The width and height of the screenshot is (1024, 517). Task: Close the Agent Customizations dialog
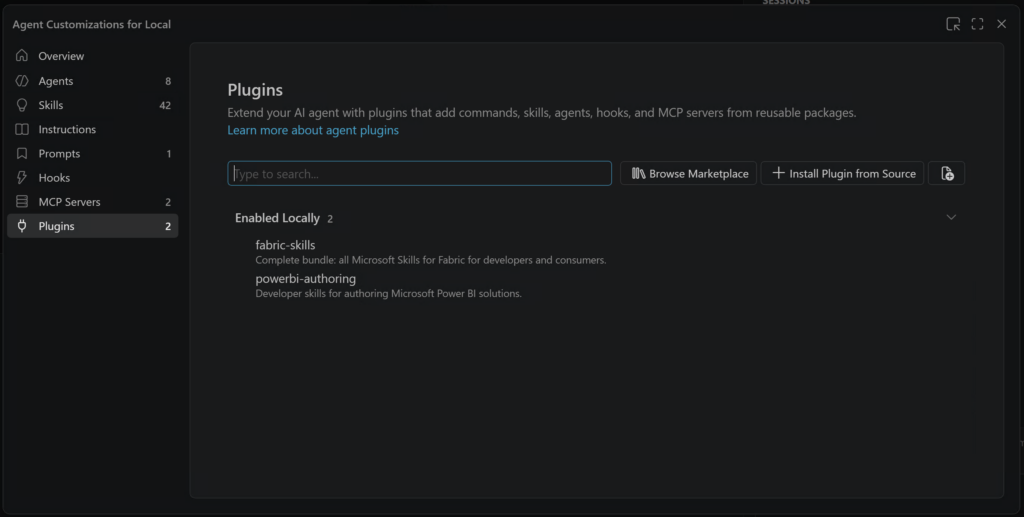[x=1001, y=24]
